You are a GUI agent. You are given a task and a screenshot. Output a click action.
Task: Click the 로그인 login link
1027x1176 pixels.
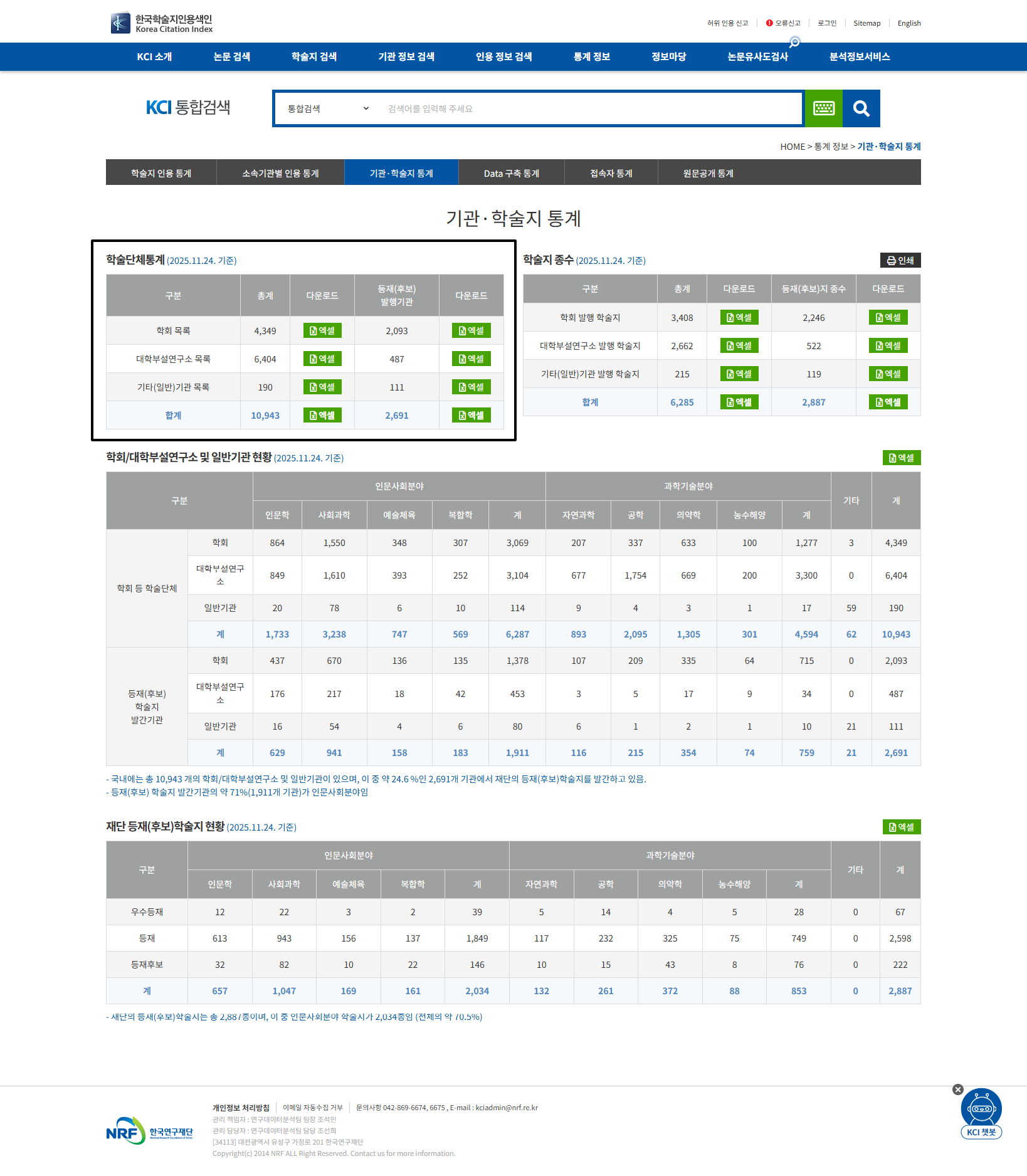click(x=826, y=23)
